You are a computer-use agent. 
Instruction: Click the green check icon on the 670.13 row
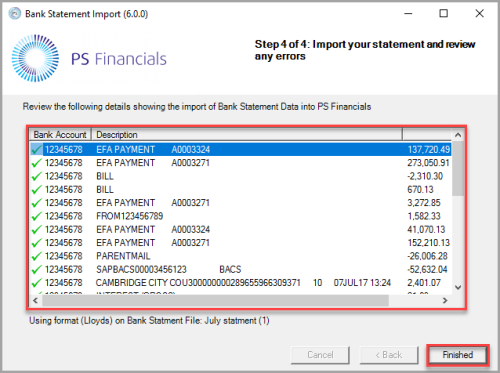pos(36,190)
